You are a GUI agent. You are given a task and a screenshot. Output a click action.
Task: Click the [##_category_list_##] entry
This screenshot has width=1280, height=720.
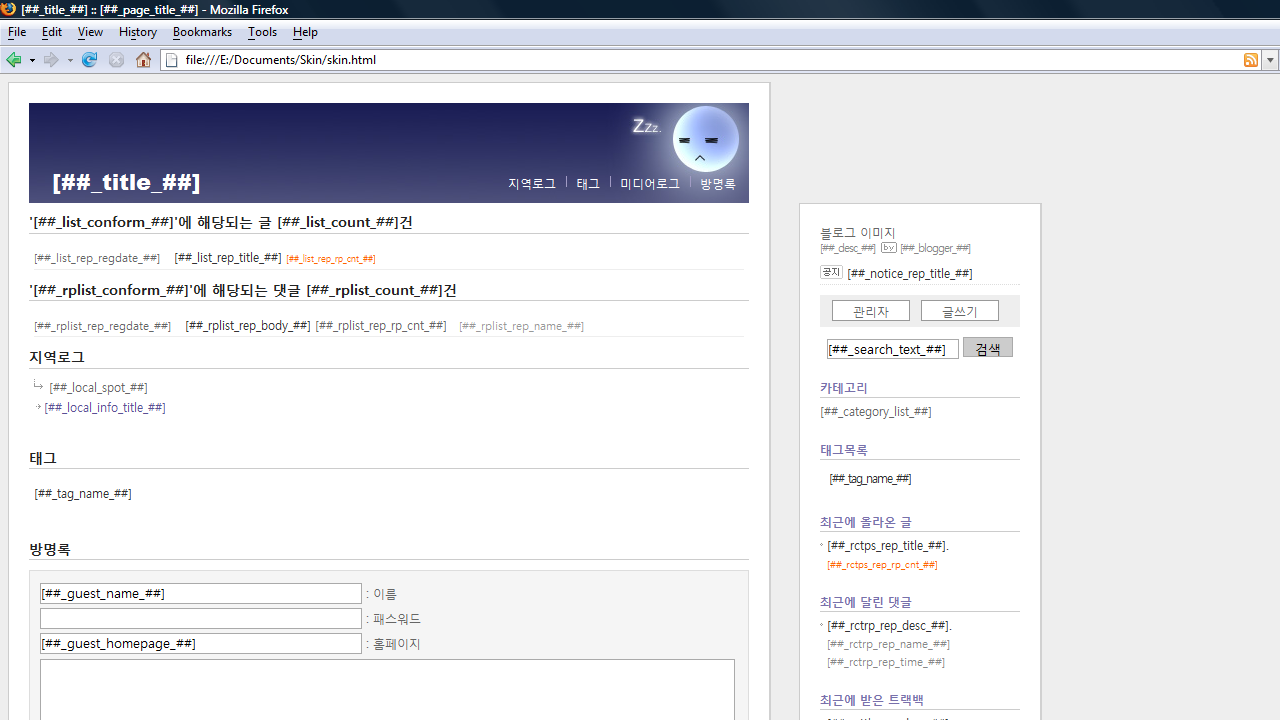click(876, 411)
